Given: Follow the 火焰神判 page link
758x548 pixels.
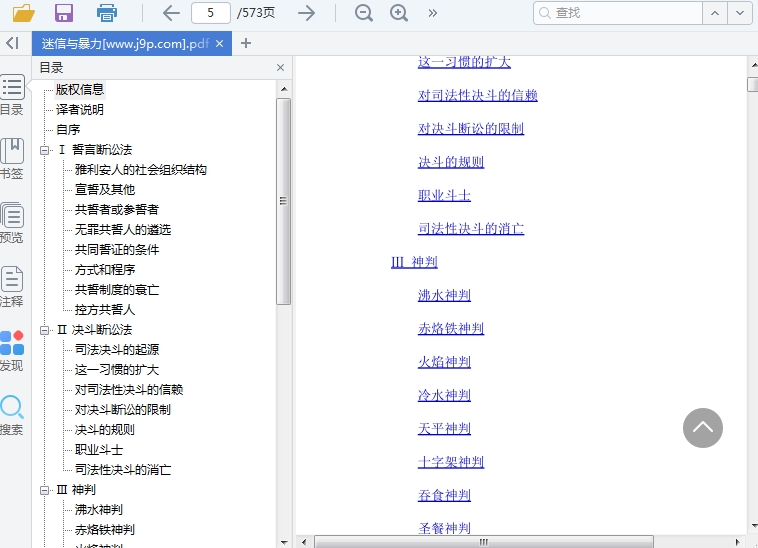Looking at the screenshot, I should [x=444, y=362].
